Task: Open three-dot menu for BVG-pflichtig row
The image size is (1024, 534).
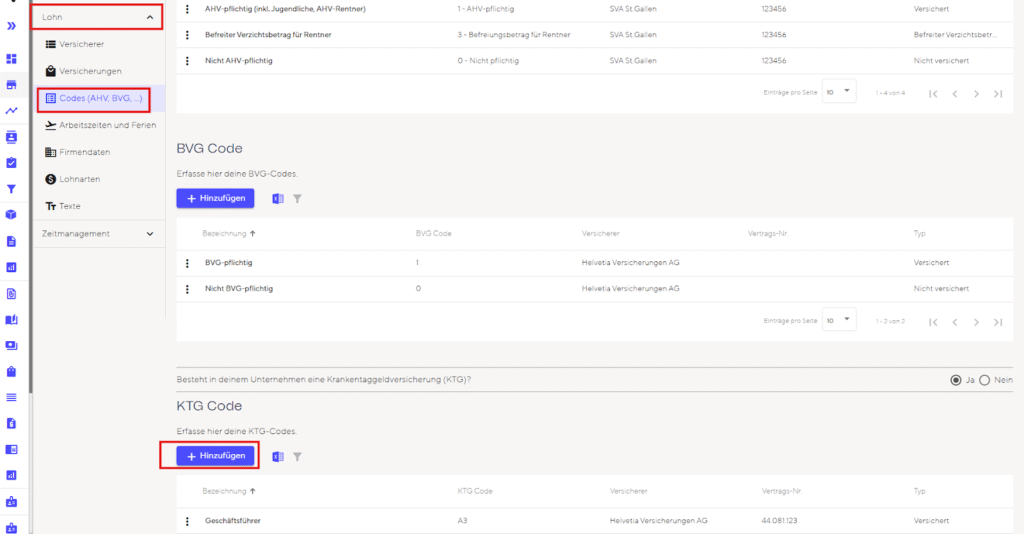Action: [187, 263]
